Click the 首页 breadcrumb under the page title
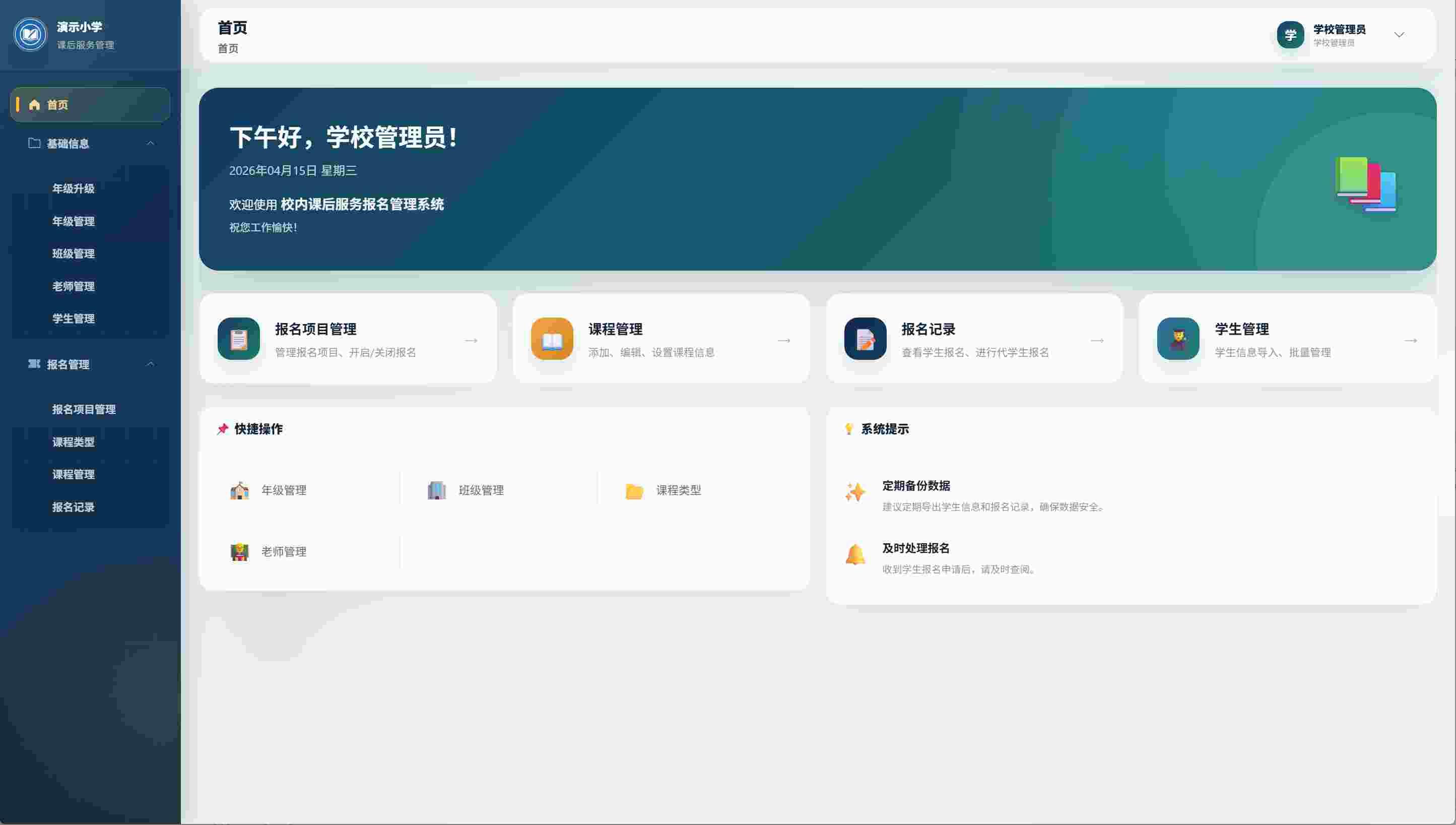This screenshot has height=825, width=1456. [x=228, y=49]
